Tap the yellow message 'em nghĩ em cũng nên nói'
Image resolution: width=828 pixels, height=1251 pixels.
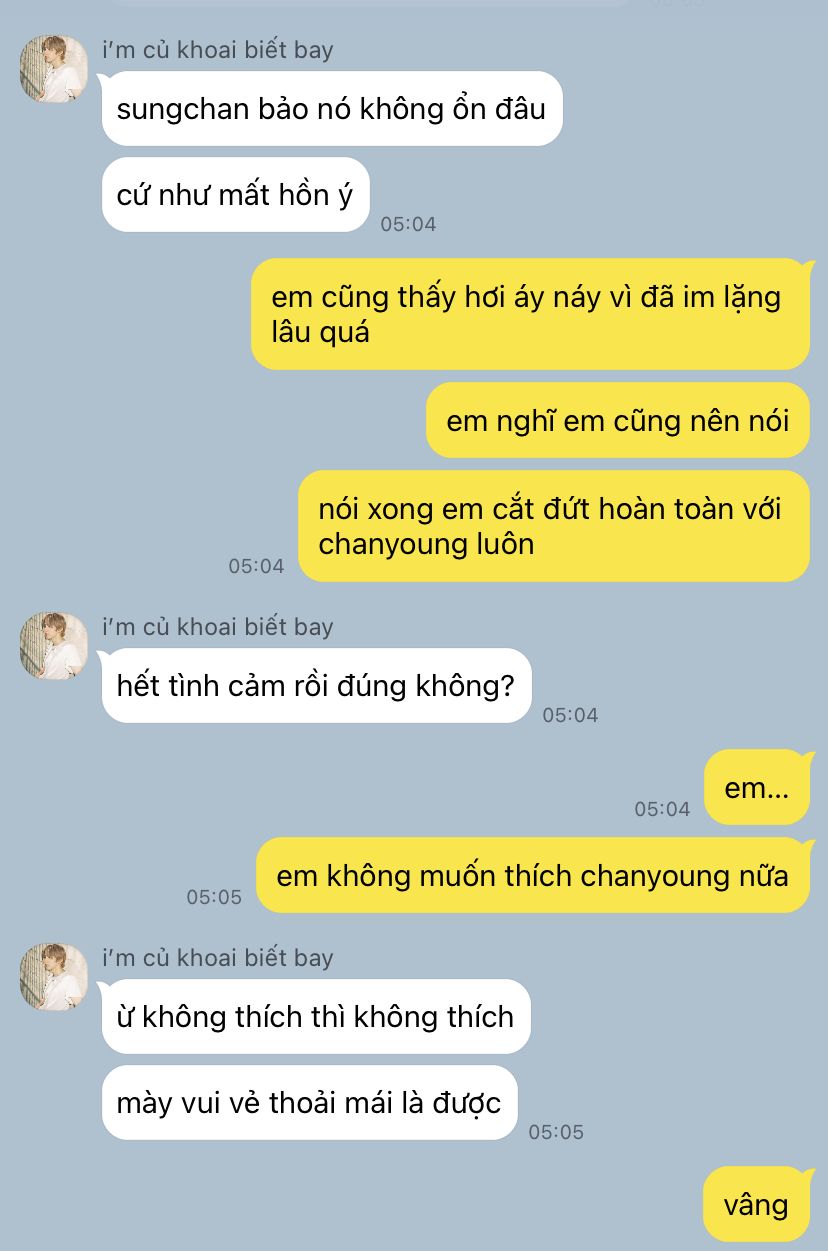pos(618,420)
